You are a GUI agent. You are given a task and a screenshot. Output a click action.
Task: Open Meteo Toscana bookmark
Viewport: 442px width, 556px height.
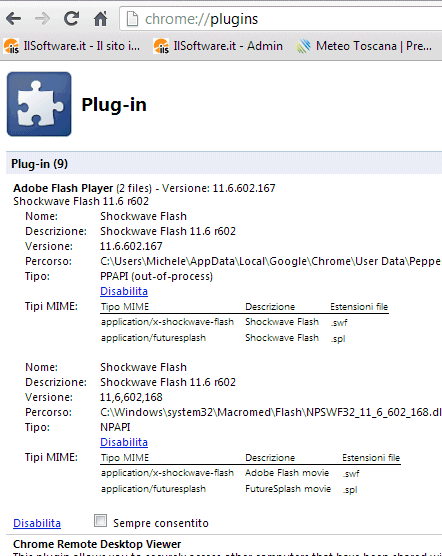click(x=364, y=46)
